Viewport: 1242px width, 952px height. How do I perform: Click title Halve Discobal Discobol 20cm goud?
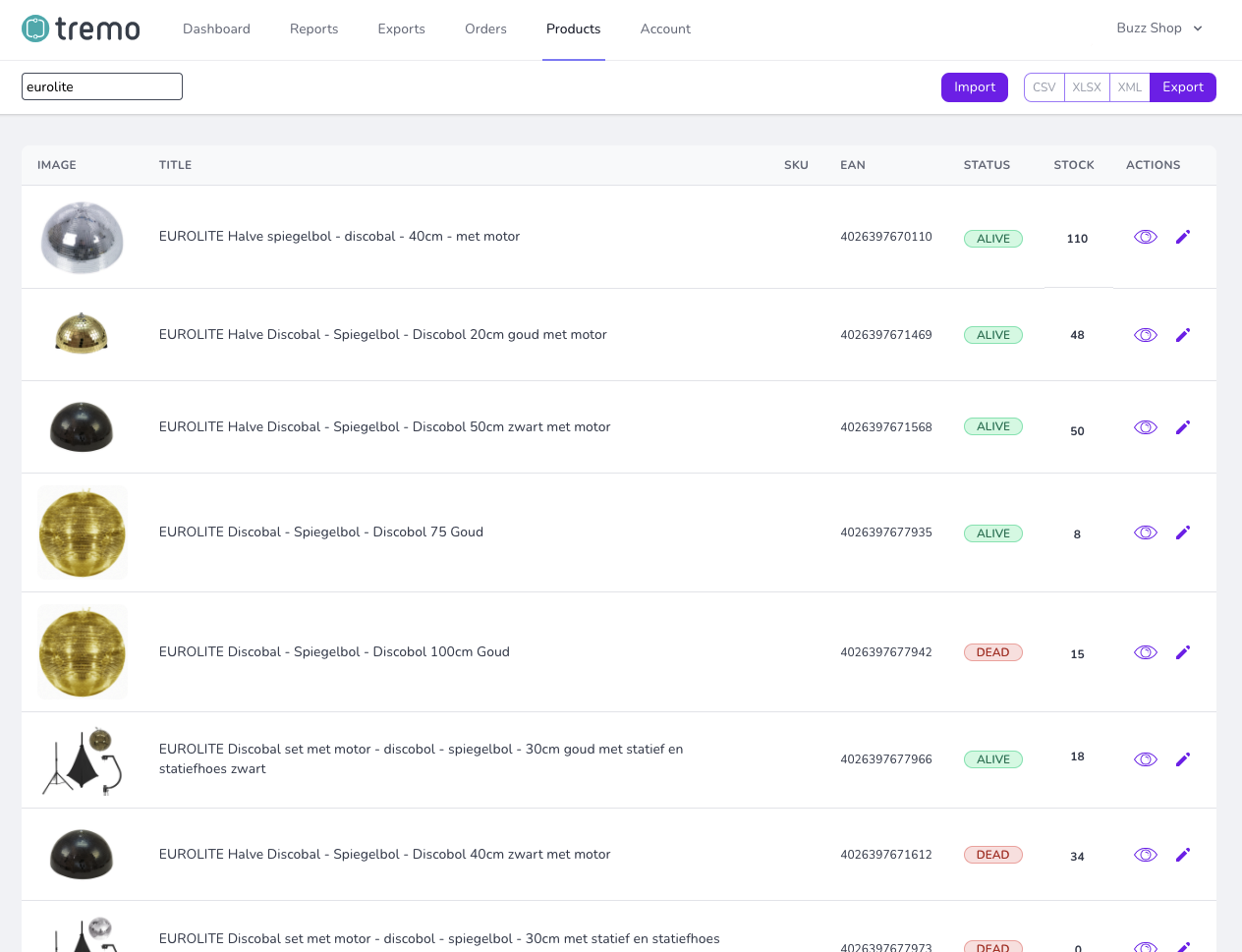[383, 335]
